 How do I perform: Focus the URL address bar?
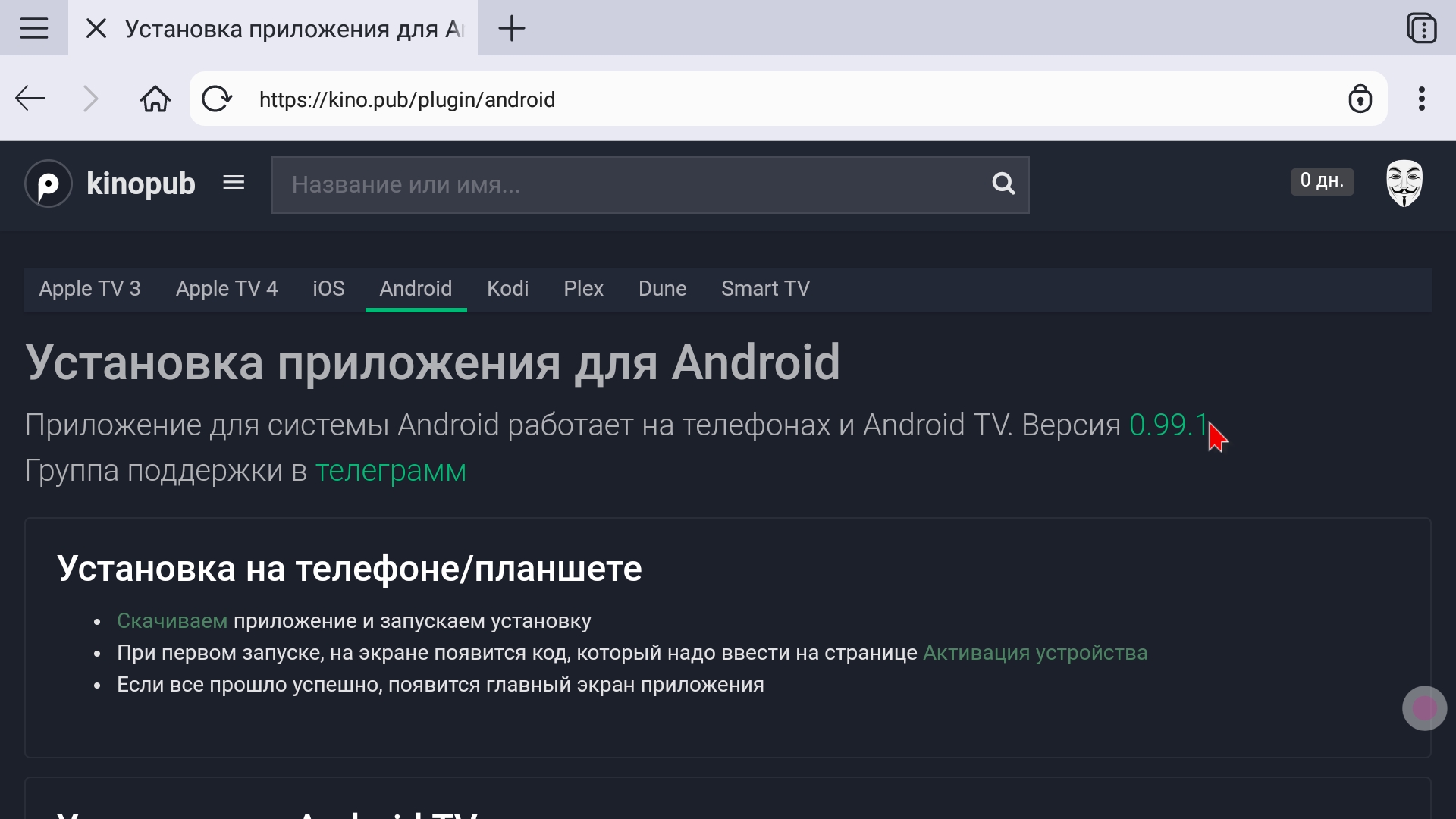(x=789, y=99)
